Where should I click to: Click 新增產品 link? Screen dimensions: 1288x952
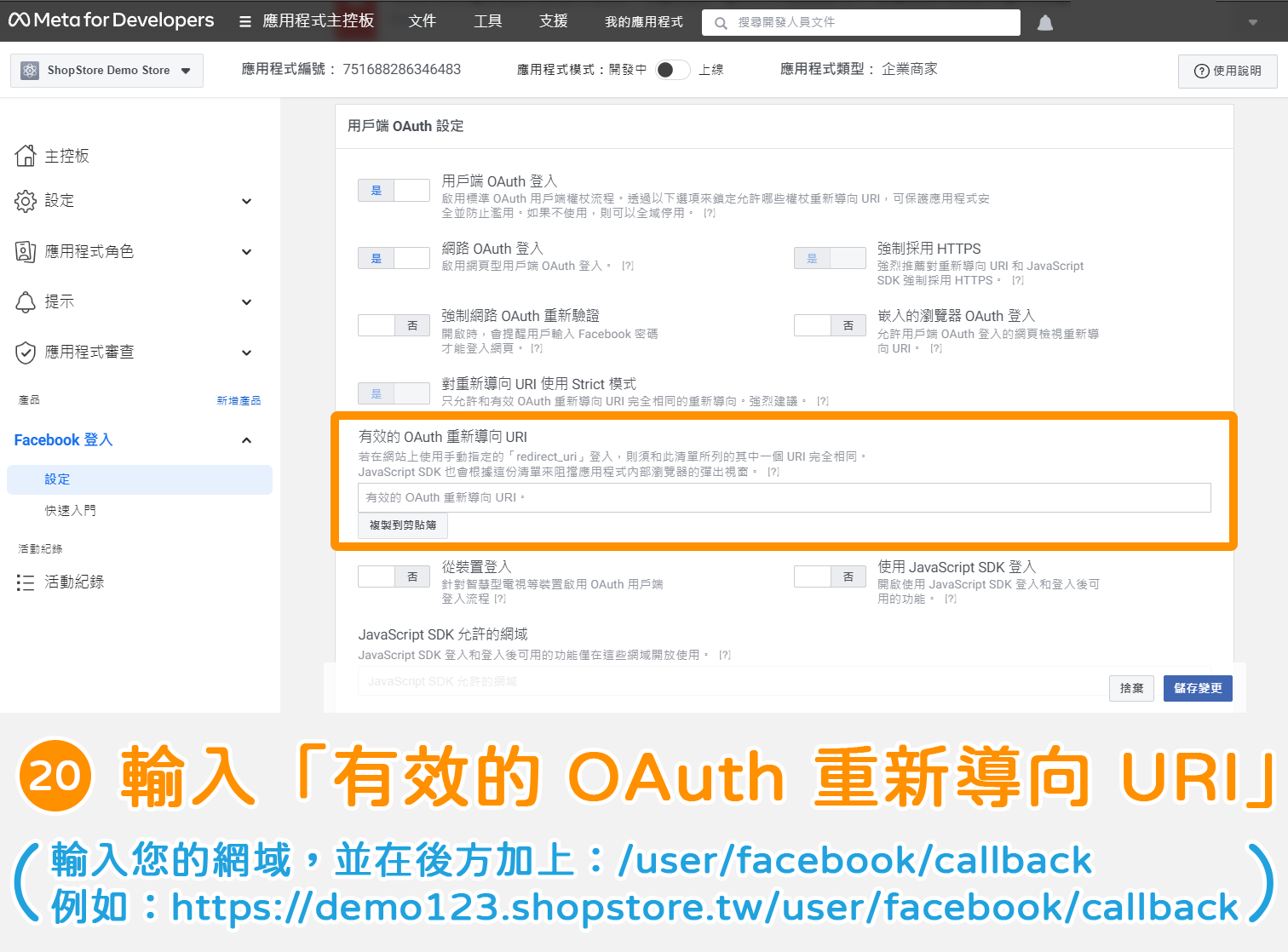pyautogui.click(x=239, y=400)
